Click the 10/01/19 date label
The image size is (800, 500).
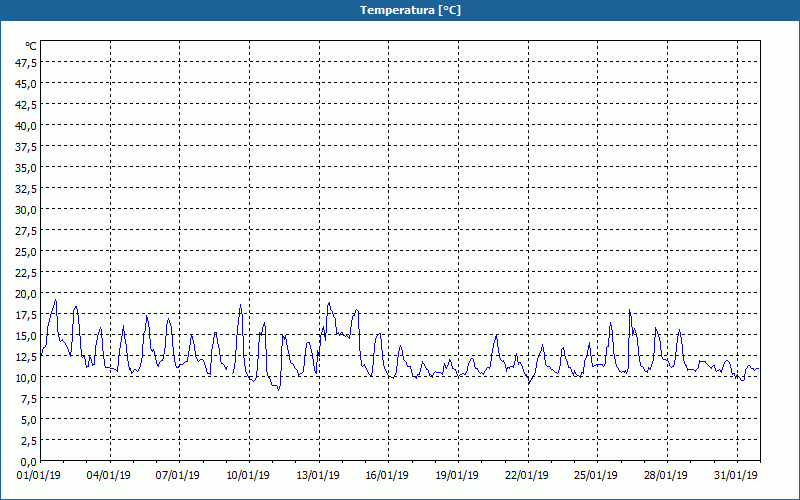(x=248, y=476)
